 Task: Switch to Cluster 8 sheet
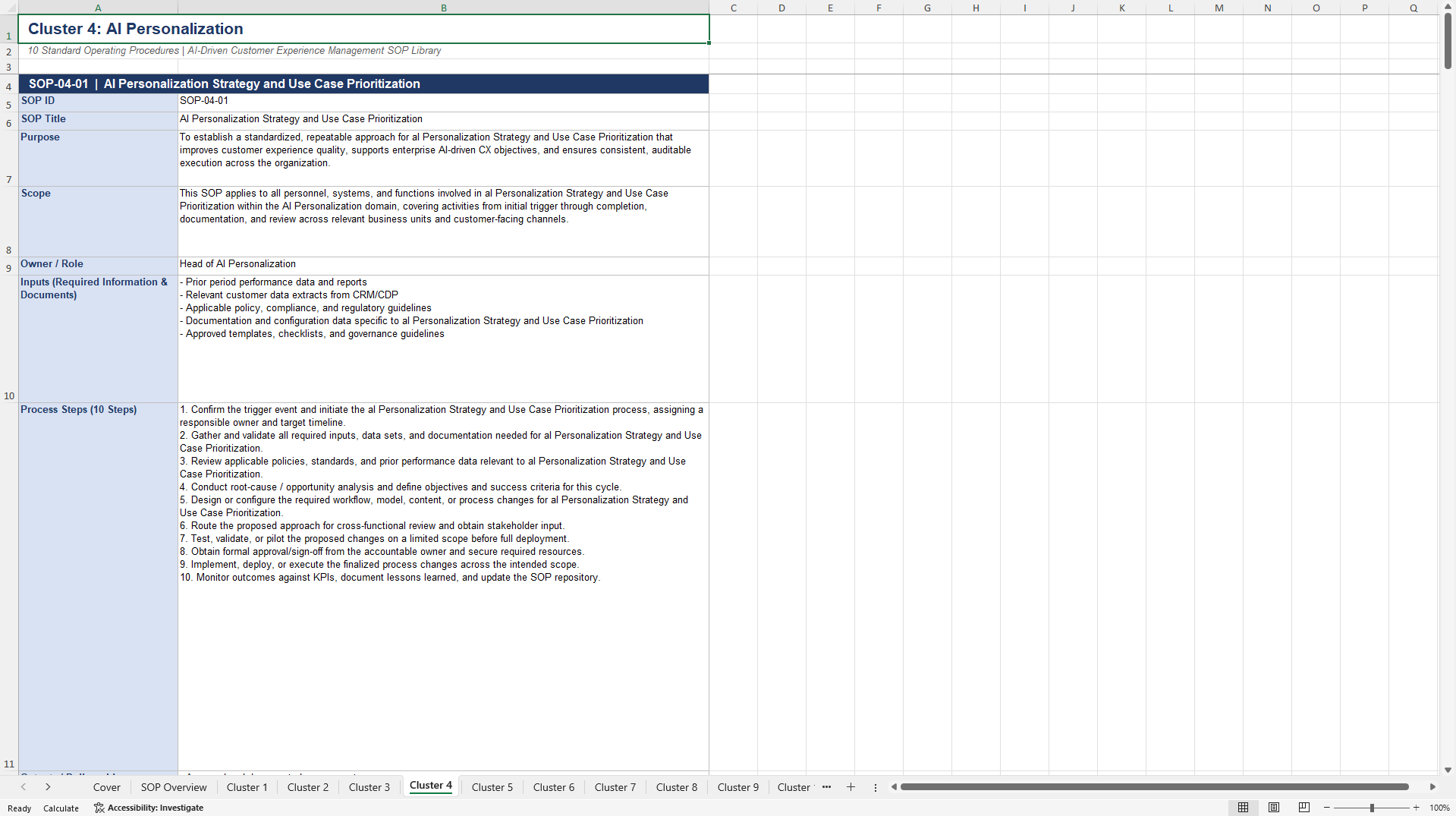click(x=677, y=787)
